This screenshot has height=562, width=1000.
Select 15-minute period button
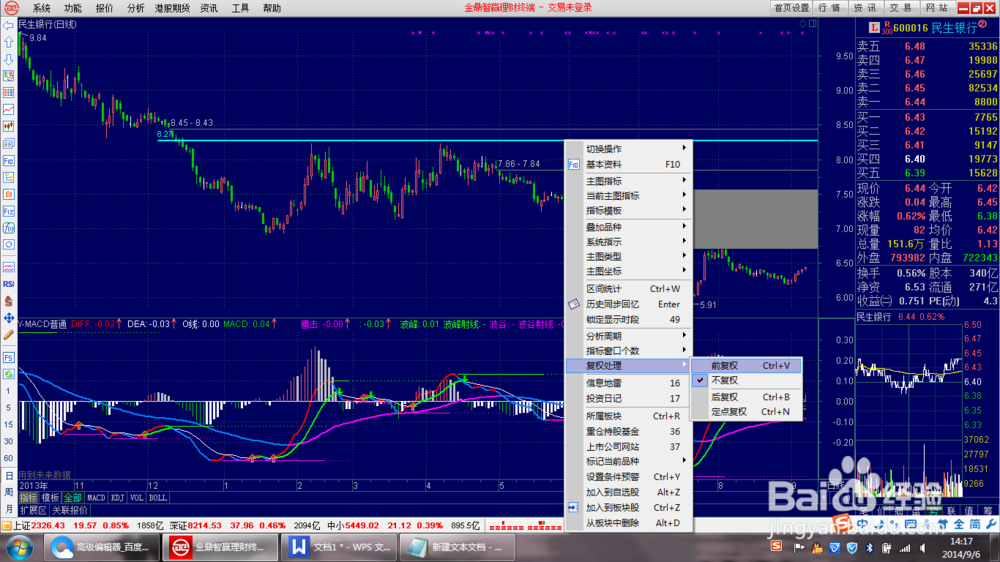(8, 425)
